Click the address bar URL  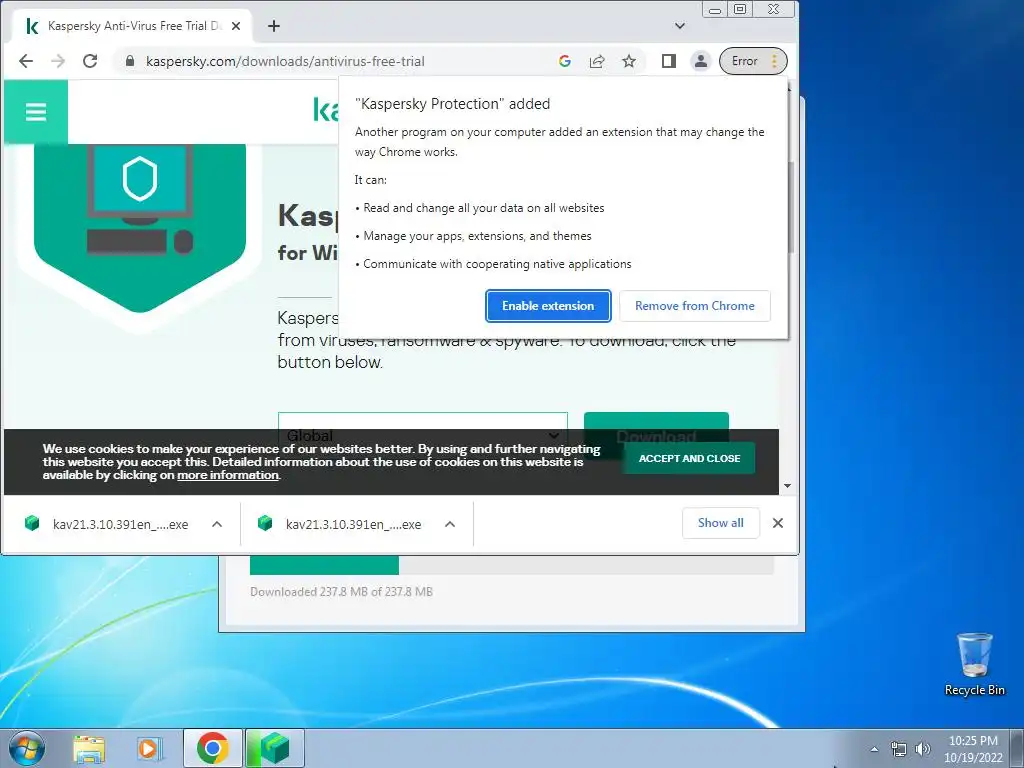pyautogui.click(x=285, y=61)
